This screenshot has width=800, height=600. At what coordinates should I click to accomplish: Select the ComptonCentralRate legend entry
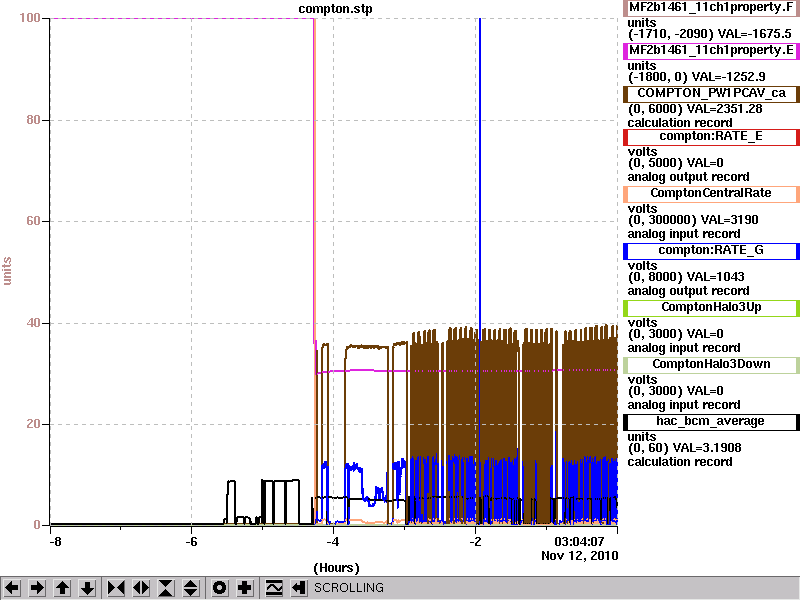coord(711,193)
